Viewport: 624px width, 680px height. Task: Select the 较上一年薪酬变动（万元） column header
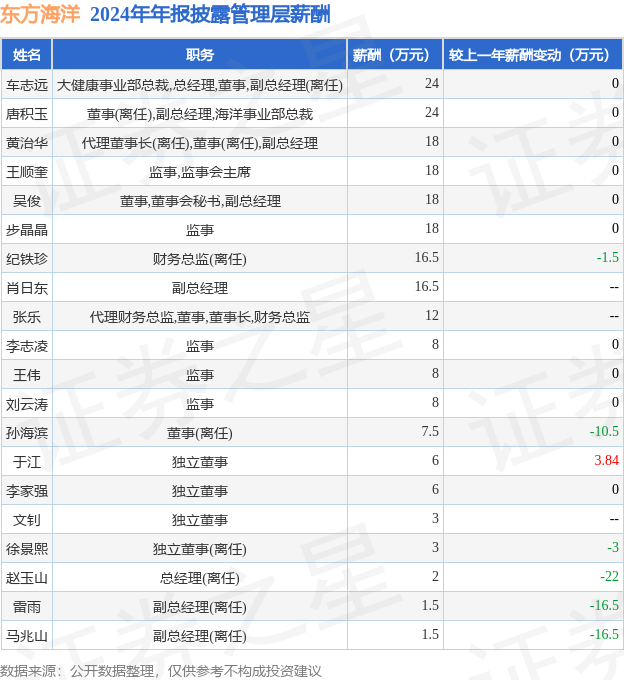coord(533,55)
